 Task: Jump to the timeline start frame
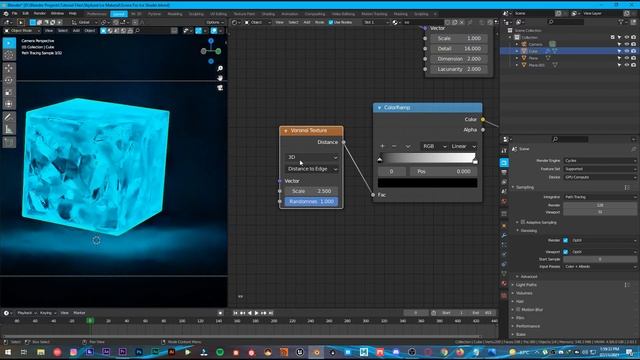click(x=236, y=313)
